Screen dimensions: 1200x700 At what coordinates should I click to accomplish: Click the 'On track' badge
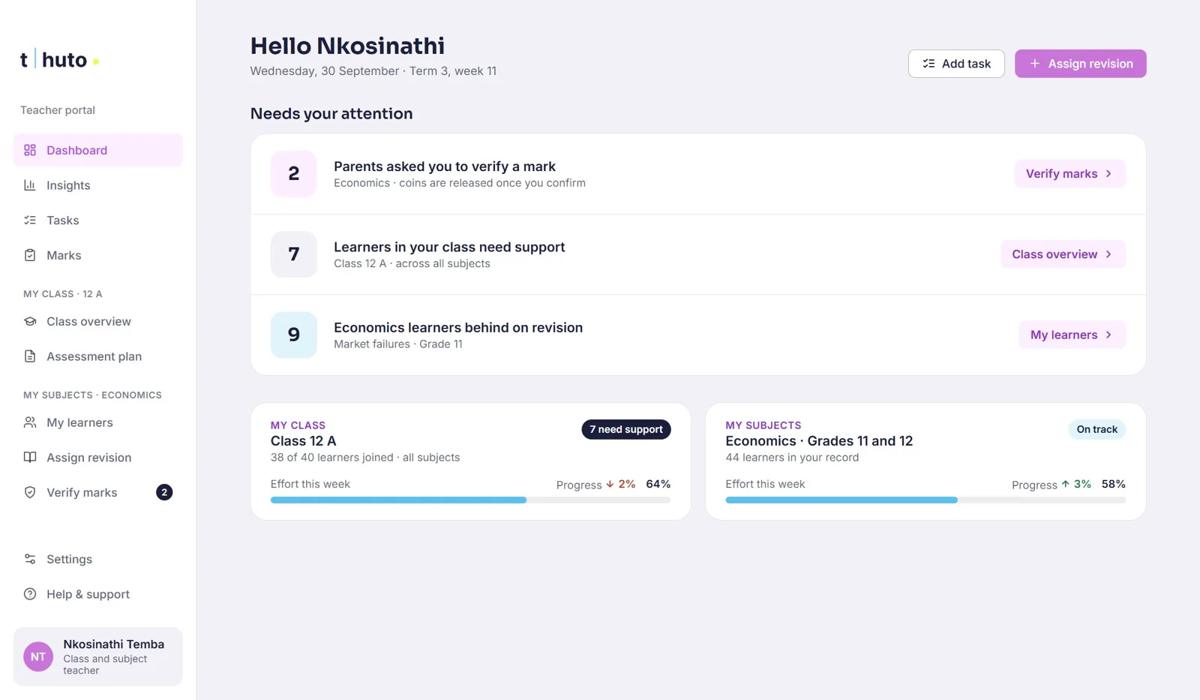pyautogui.click(x=1097, y=429)
